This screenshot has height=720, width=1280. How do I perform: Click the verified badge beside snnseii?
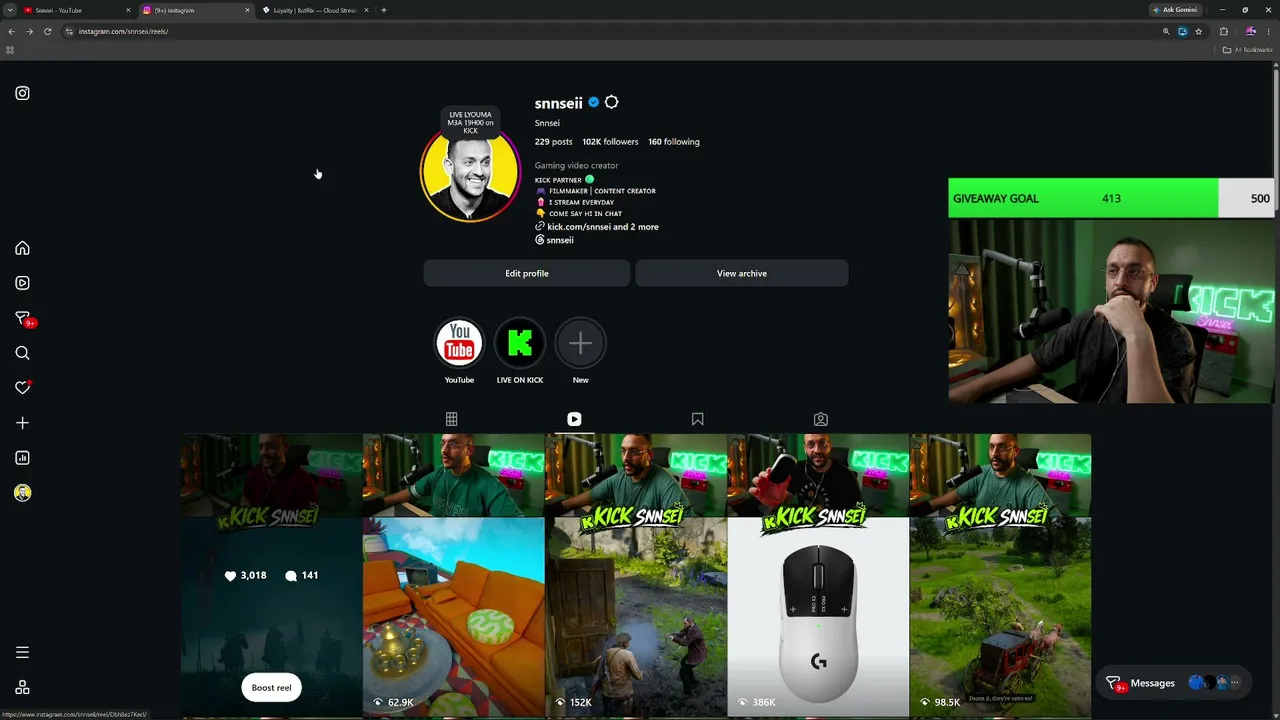pos(593,102)
